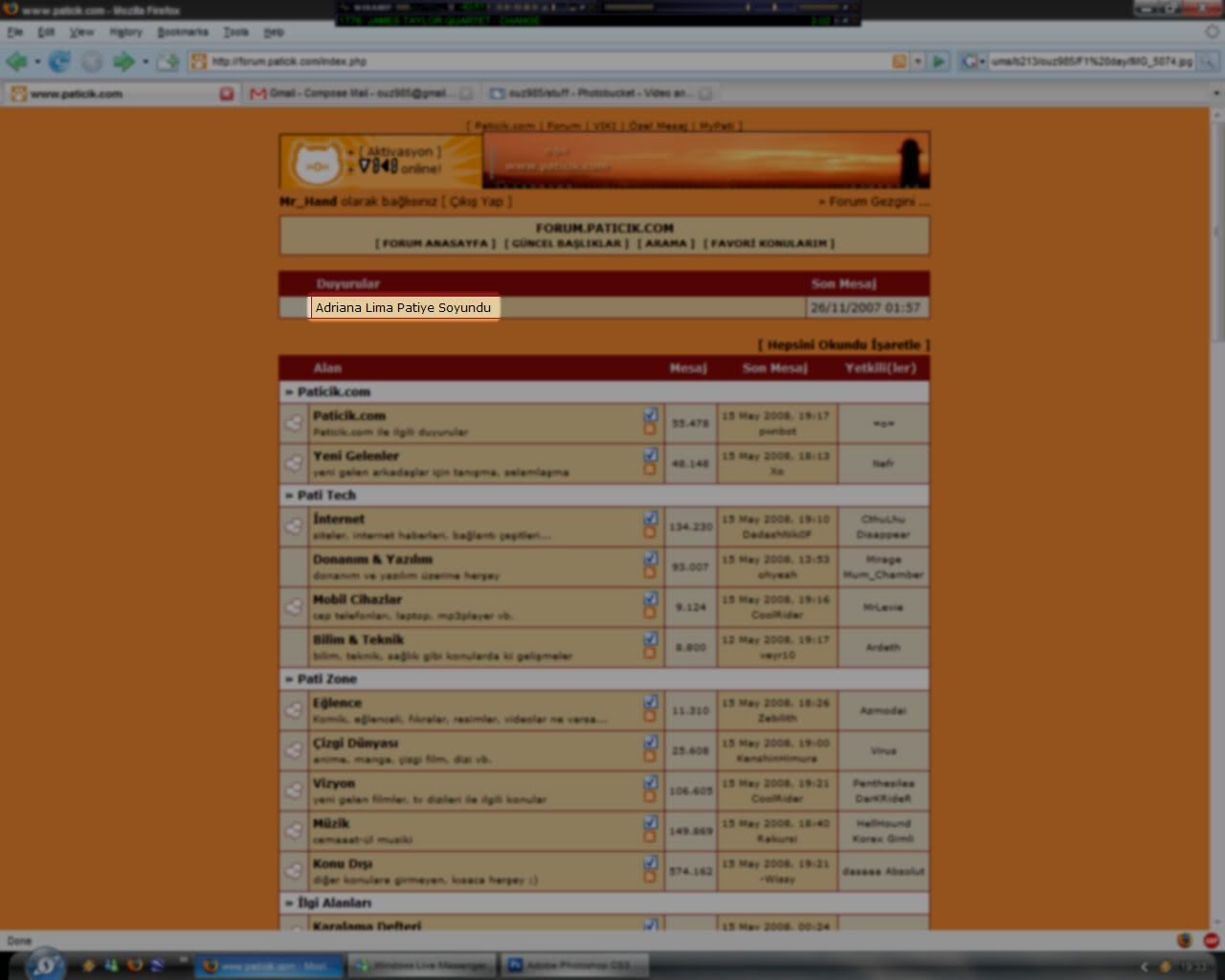1225x980 pixels.
Task: Click the green Forward arrow button
Action: tap(122, 62)
